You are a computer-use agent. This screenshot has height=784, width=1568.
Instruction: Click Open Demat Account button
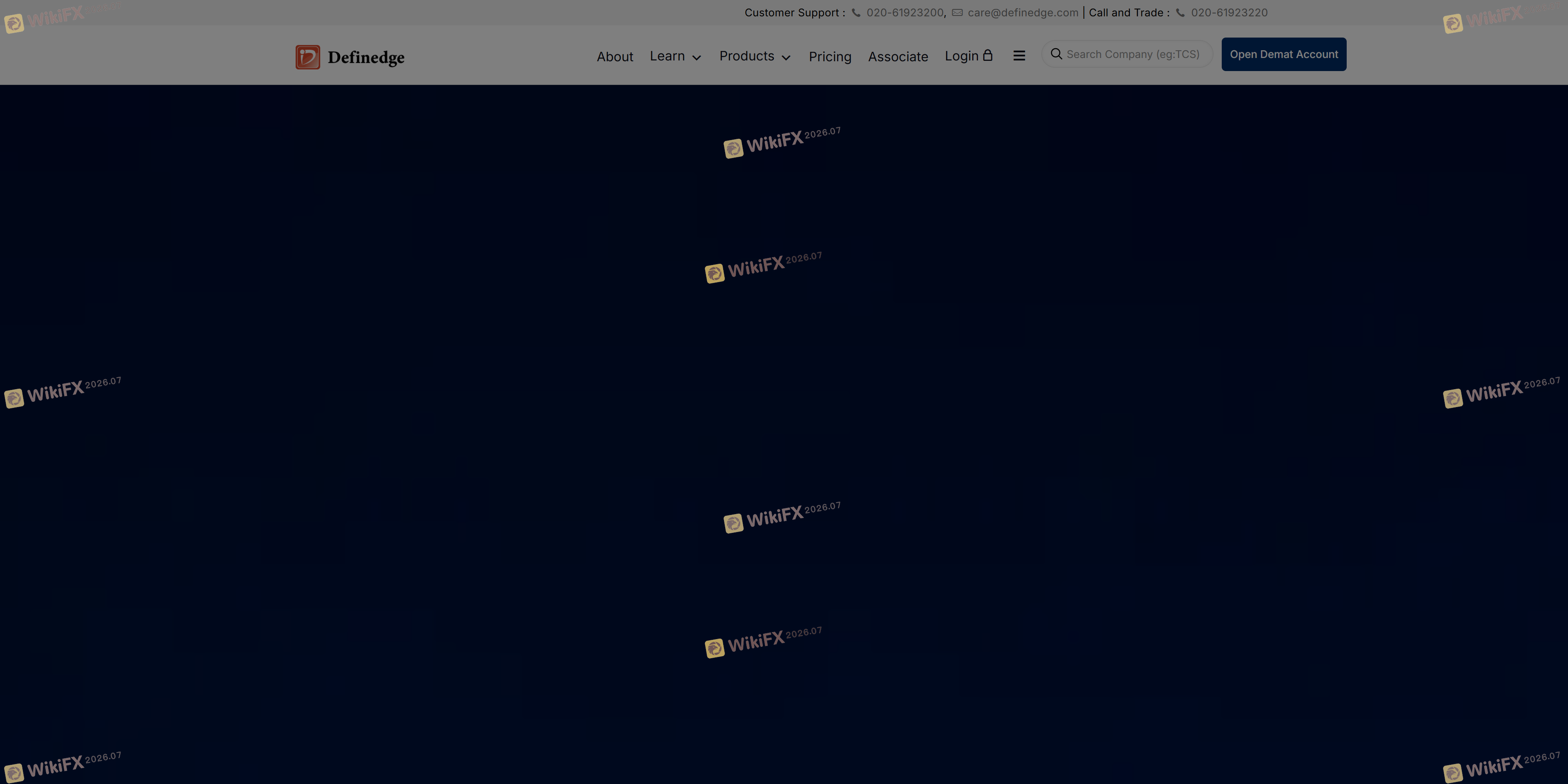[x=1284, y=54]
